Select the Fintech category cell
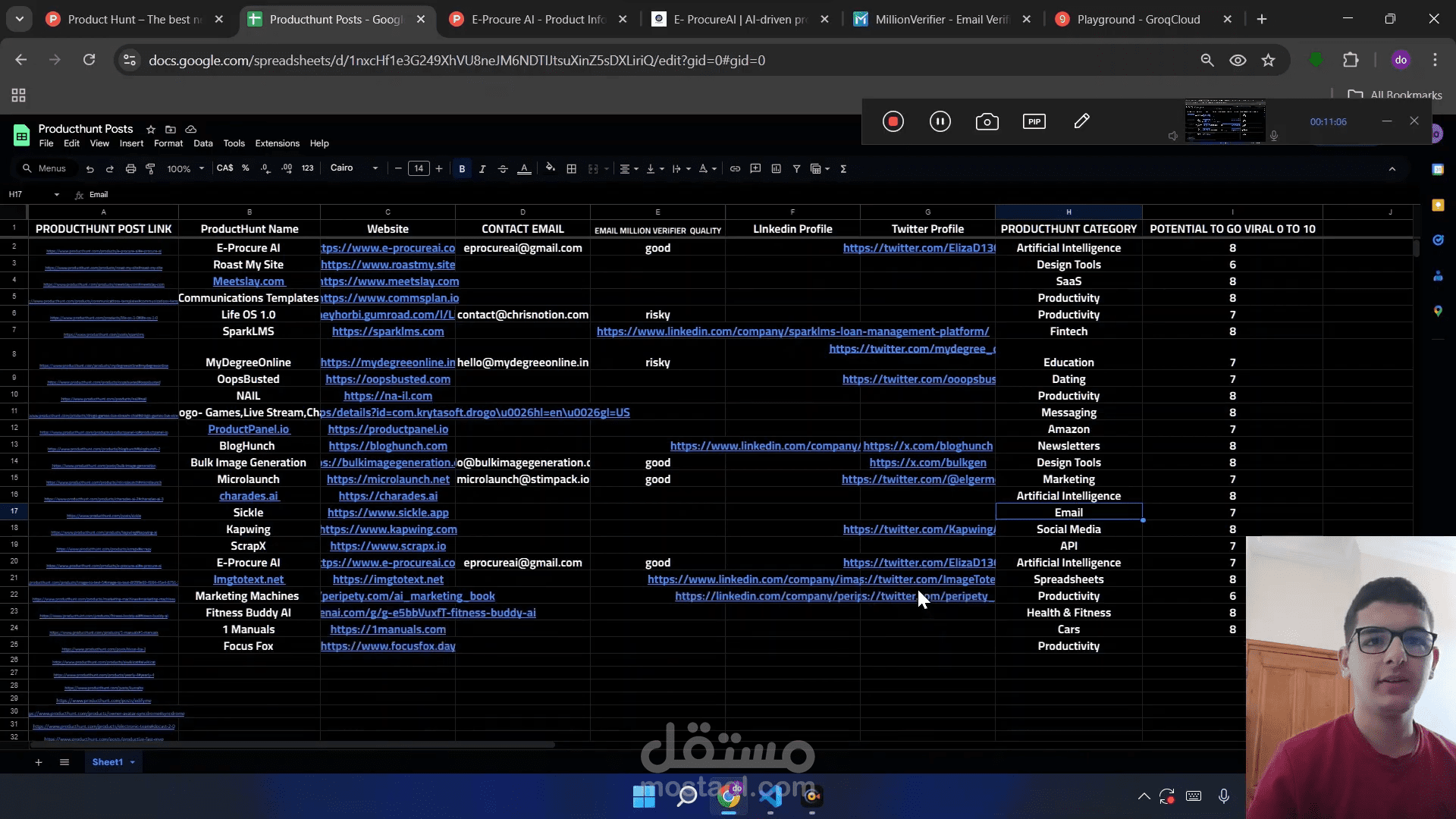The image size is (1456, 819). (x=1068, y=331)
